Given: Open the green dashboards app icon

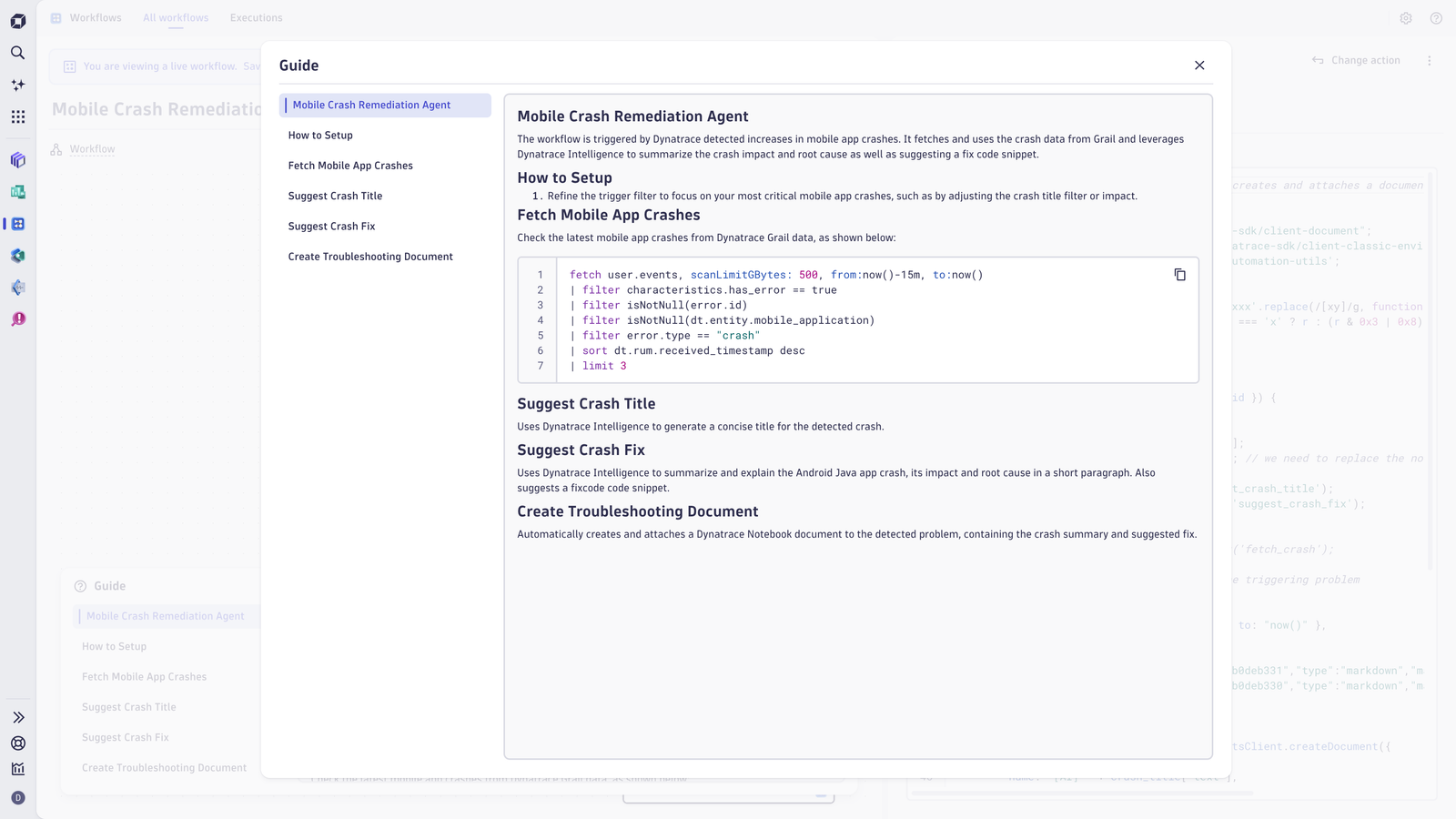Looking at the screenshot, I should [17, 192].
